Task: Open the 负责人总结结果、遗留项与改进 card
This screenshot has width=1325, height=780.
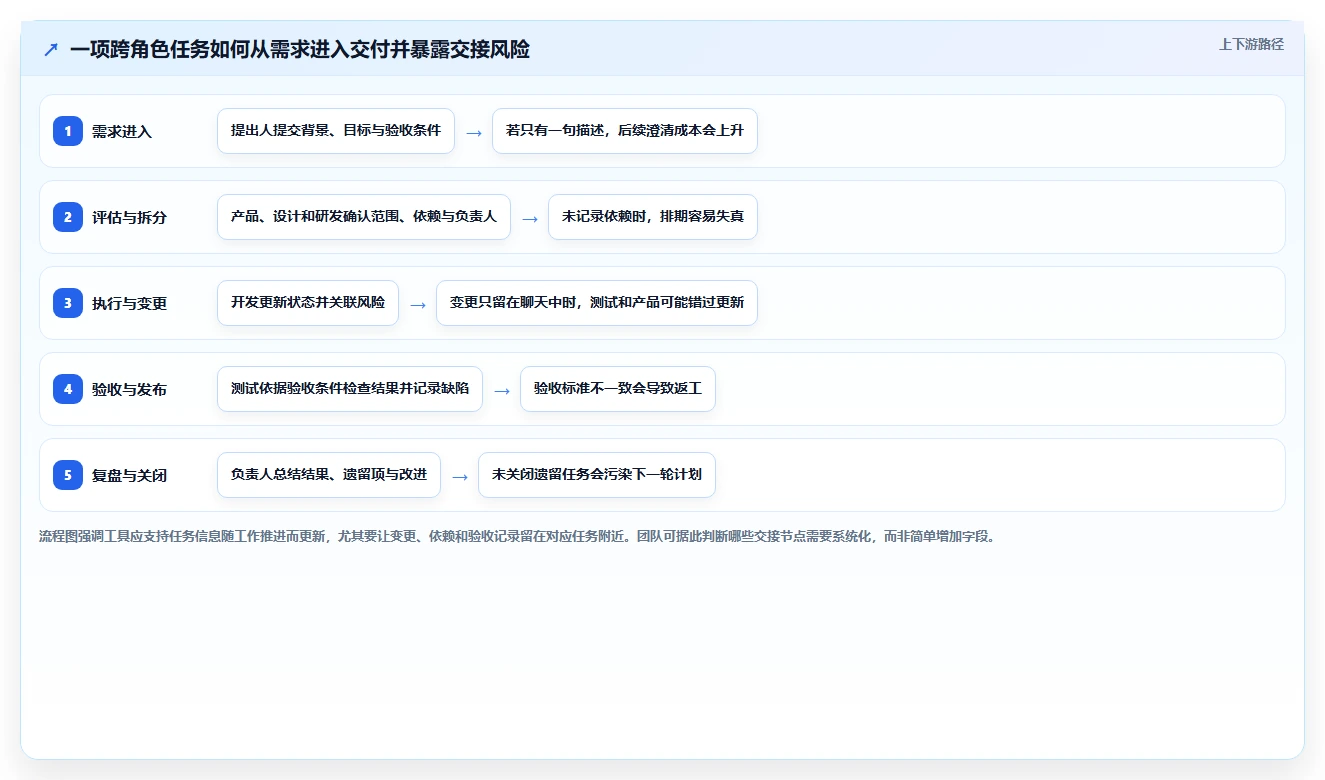Action: coord(329,475)
